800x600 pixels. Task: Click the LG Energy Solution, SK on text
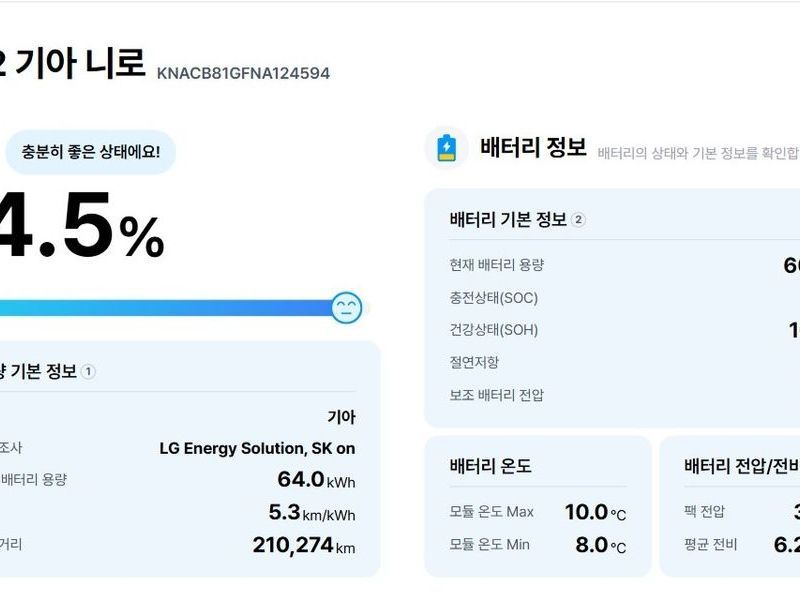[x=257, y=448]
